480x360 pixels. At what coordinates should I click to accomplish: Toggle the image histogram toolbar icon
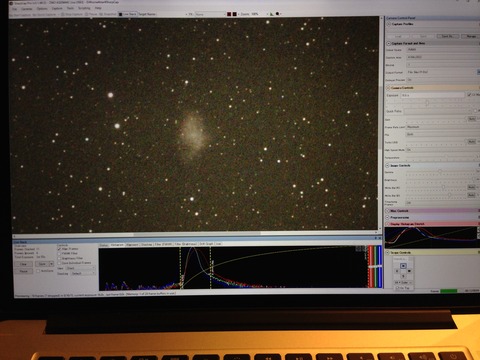pyautogui.click(x=272, y=14)
